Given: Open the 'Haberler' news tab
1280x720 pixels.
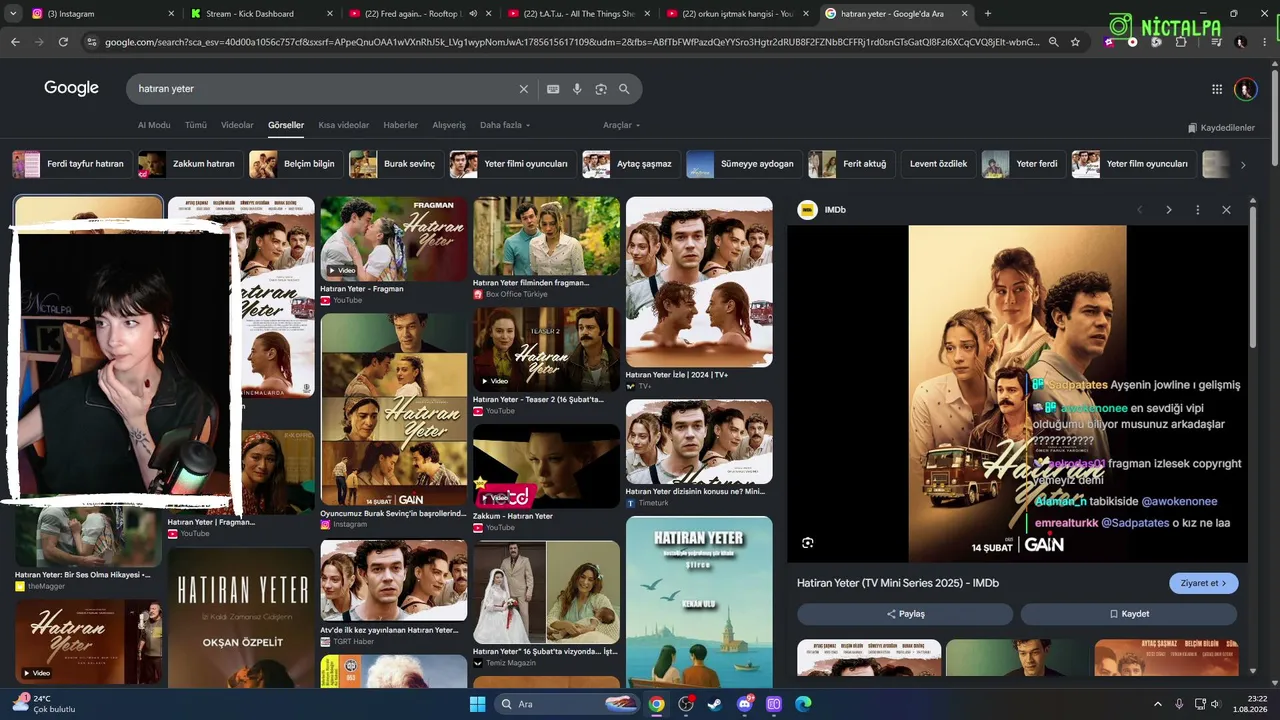Looking at the screenshot, I should 401,125.
